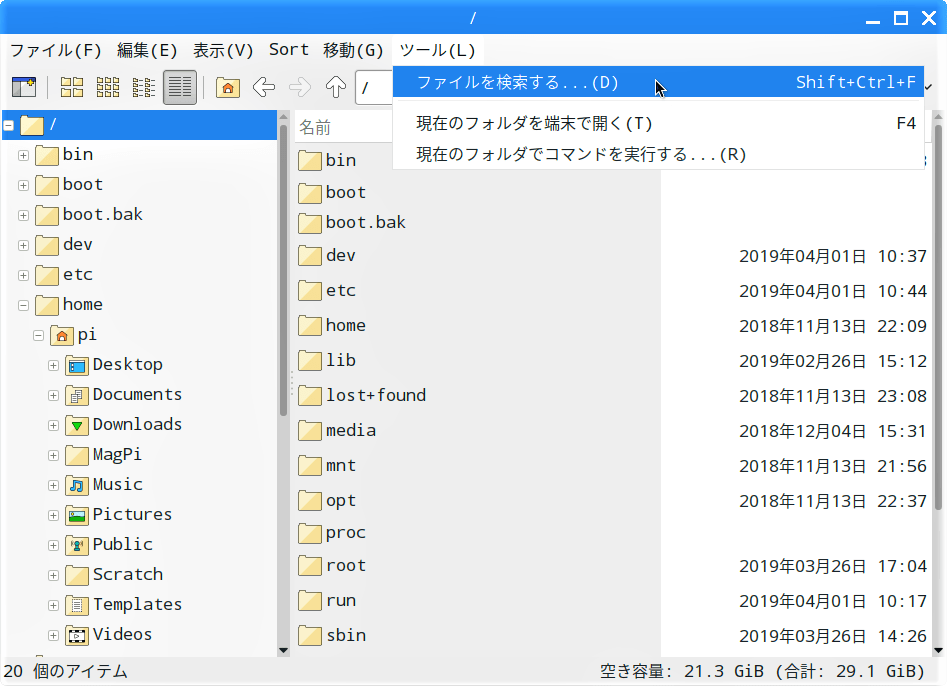Screen dimensions: 947x686
Task: Select run folder icon in file list
Action: (x=310, y=601)
